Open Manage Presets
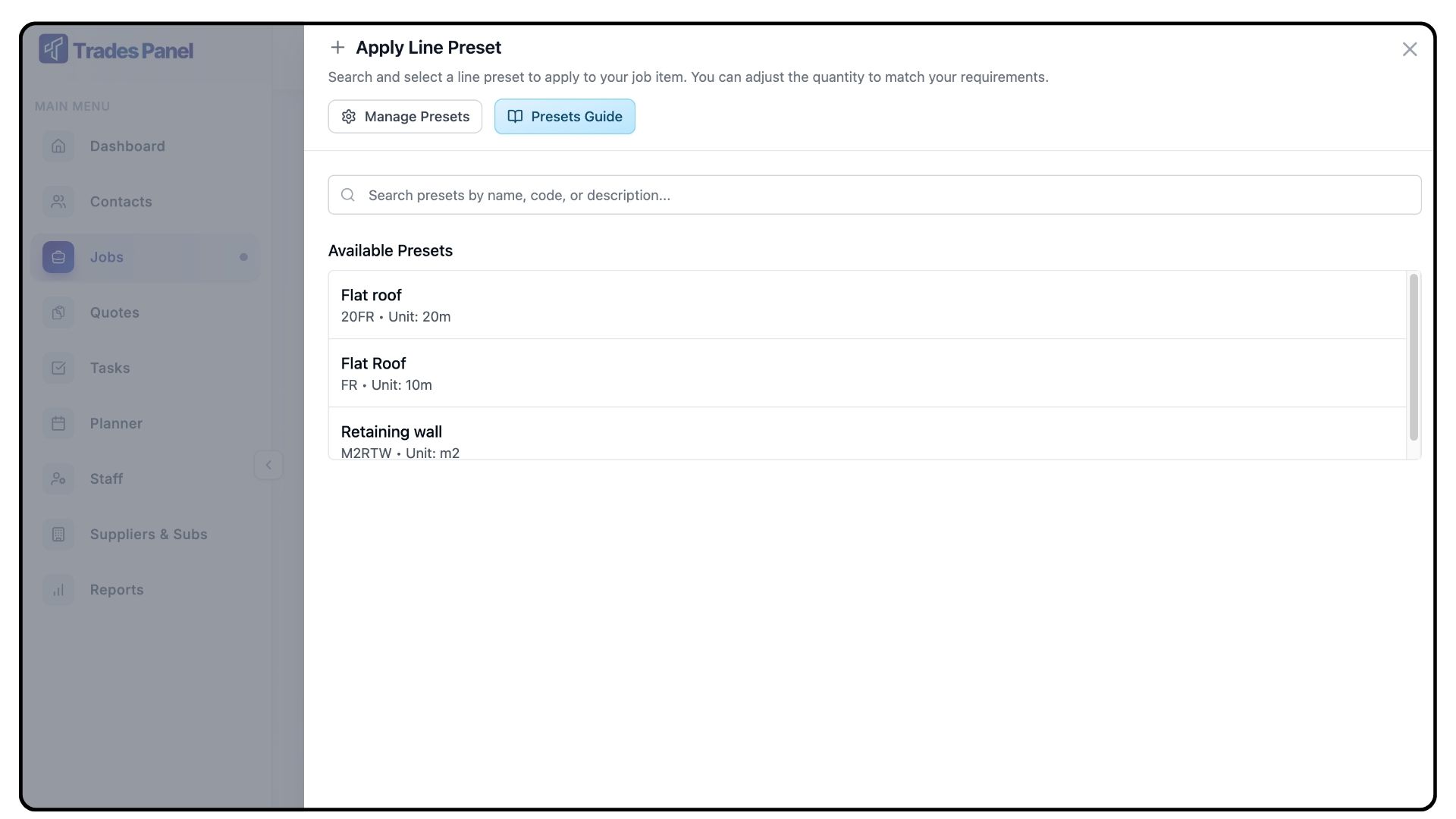The image size is (1456, 819). click(x=405, y=117)
